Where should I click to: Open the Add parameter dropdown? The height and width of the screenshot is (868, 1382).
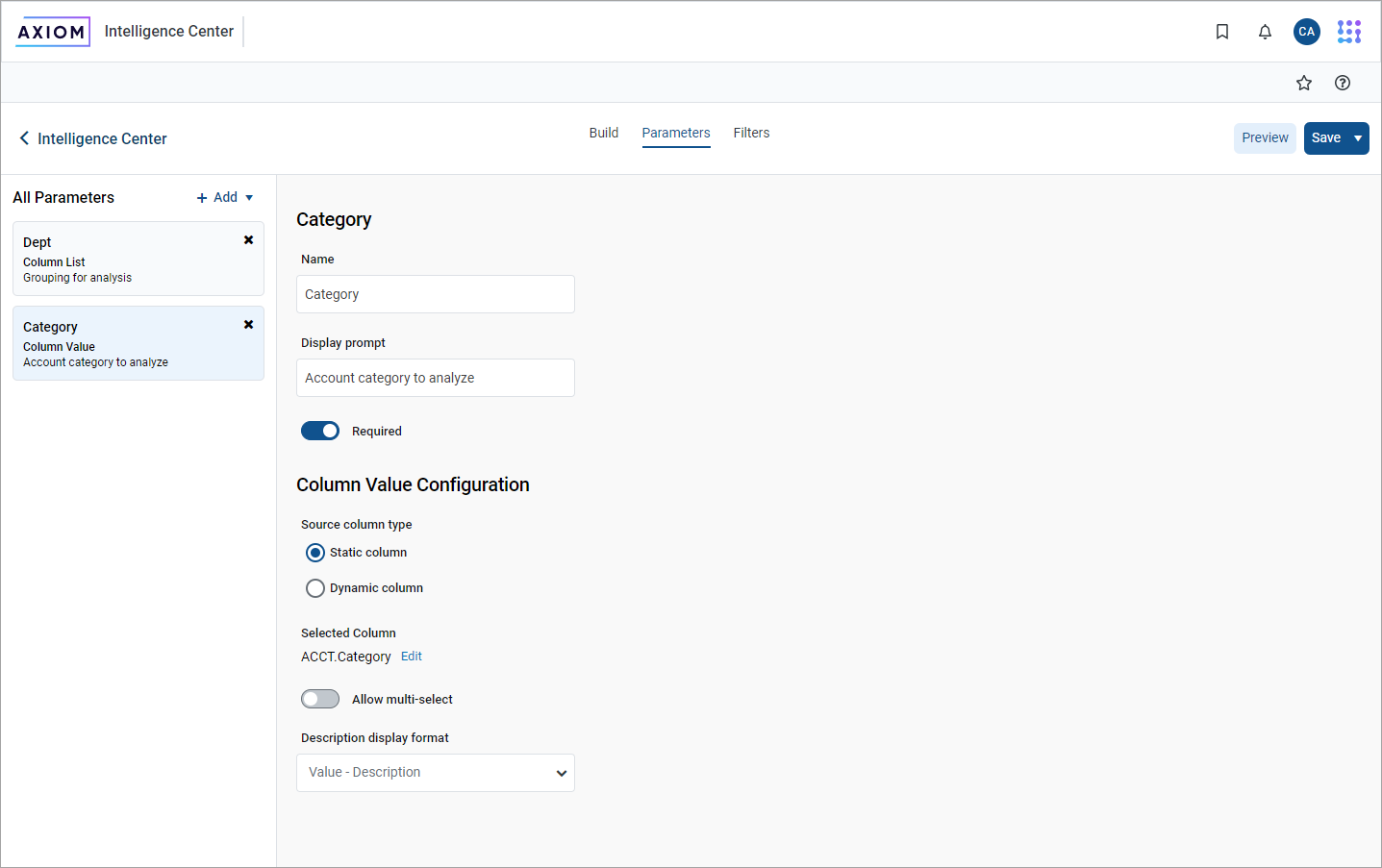pos(225,197)
